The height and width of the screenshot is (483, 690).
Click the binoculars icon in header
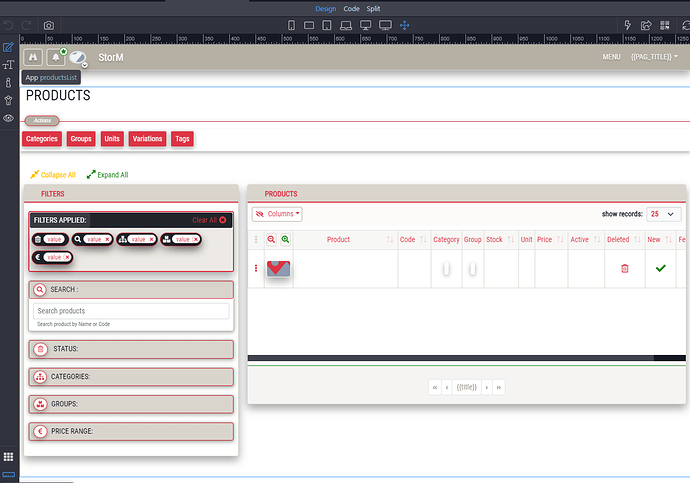click(x=33, y=57)
